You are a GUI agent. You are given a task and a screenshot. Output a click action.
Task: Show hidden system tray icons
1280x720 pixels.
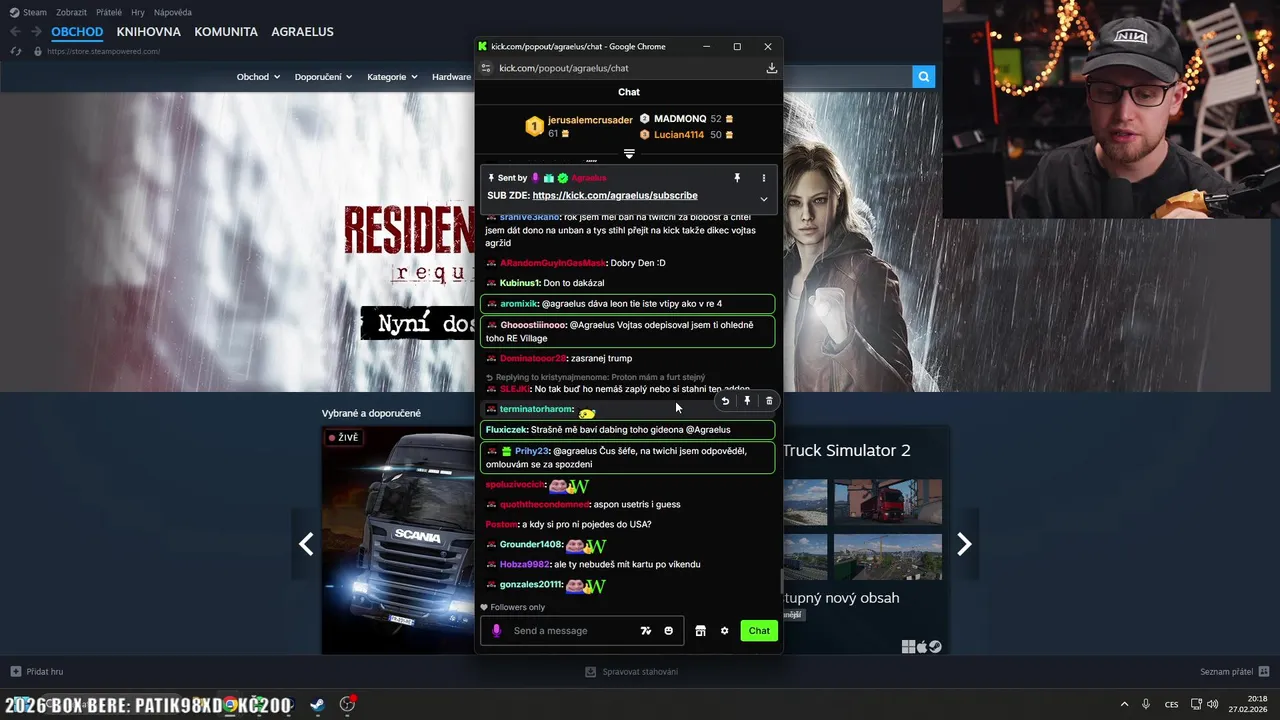tap(1124, 704)
